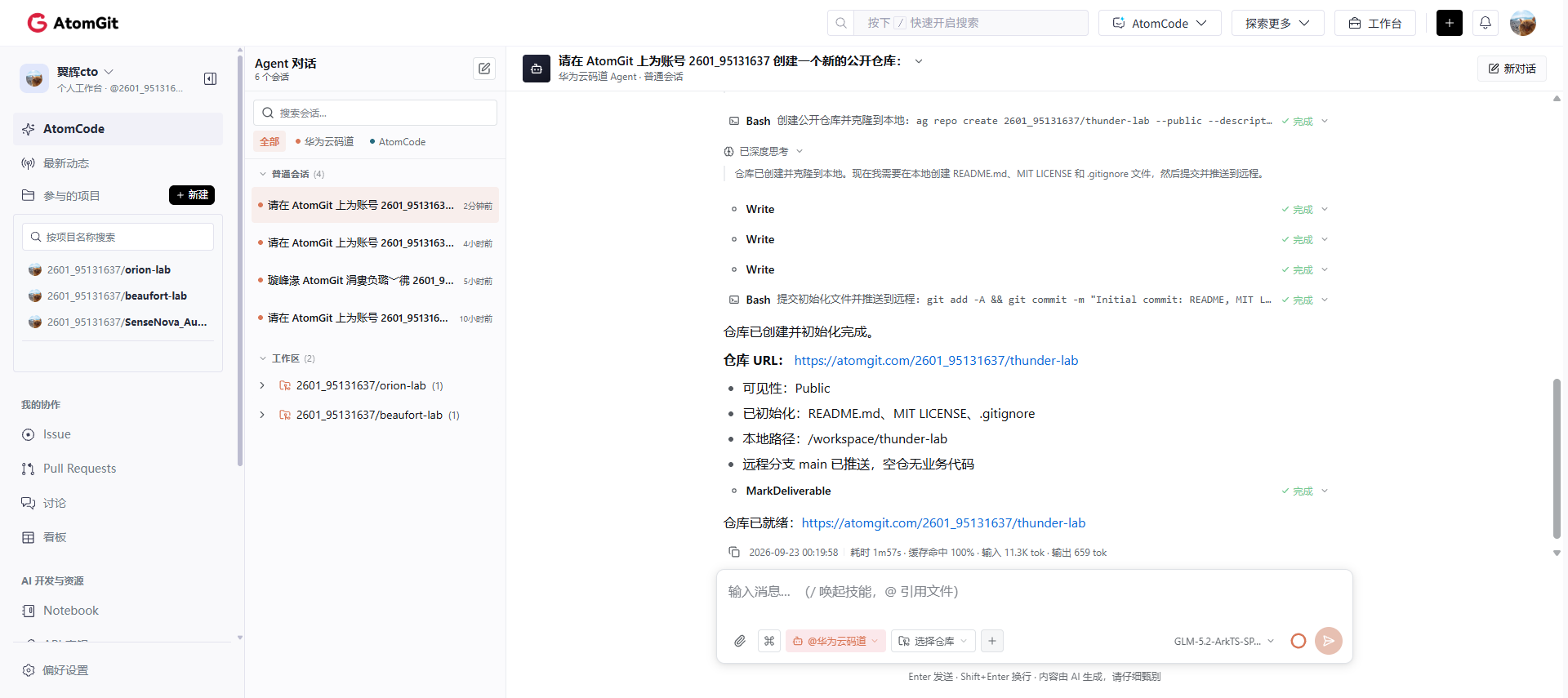Add context with the plus button in composer

991,641
